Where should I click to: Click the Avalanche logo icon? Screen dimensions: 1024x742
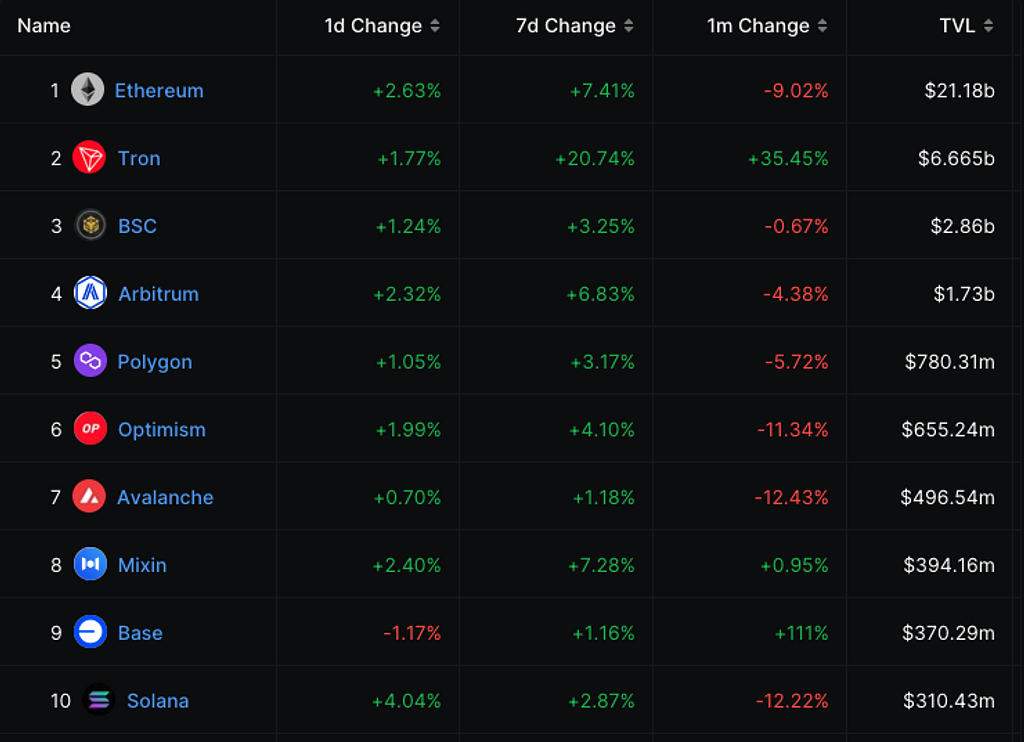(x=89, y=497)
